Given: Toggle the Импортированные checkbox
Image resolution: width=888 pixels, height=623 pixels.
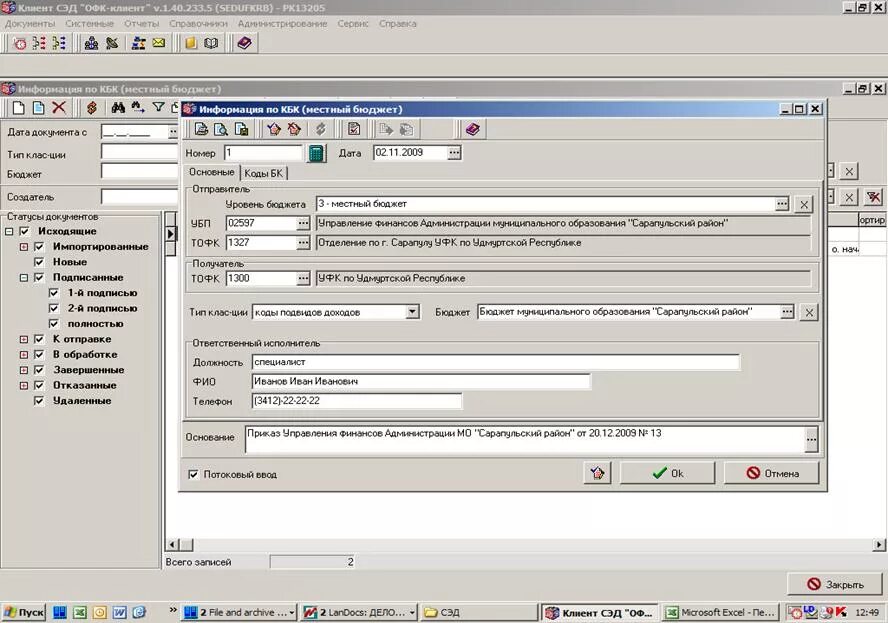Looking at the screenshot, I should click(x=39, y=246).
